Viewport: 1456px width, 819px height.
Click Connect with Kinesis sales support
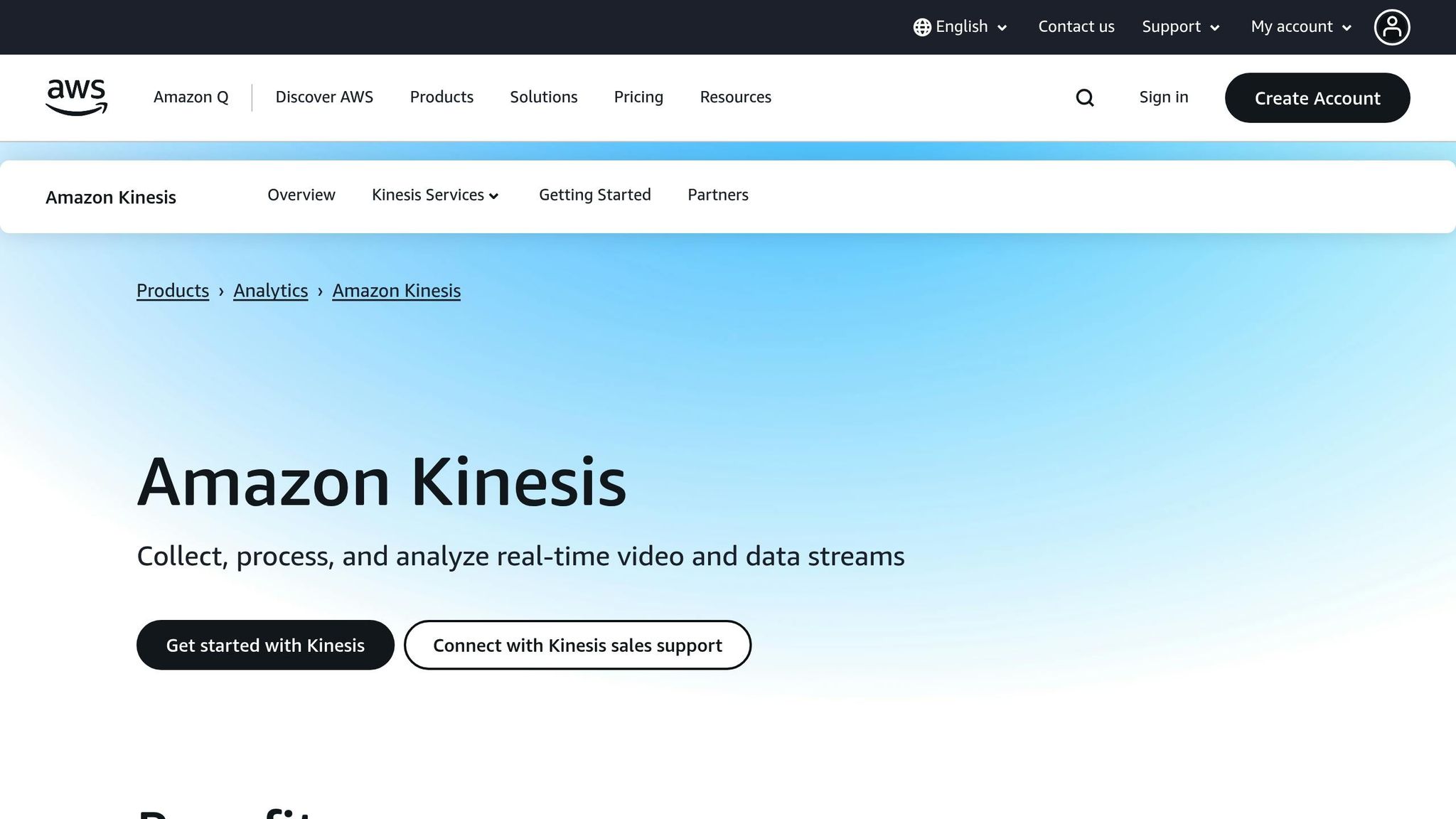pyautogui.click(x=577, y=645)
